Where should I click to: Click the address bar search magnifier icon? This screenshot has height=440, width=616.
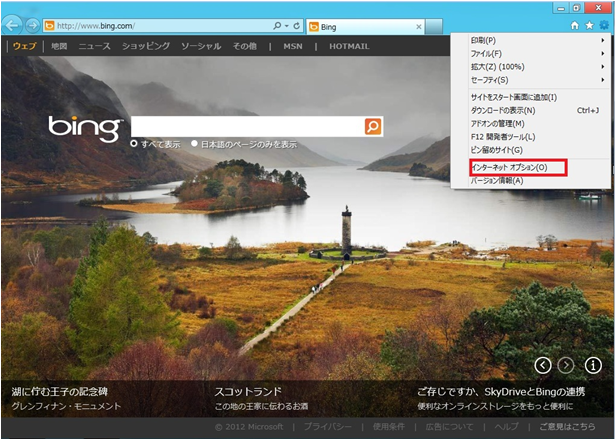pyautogui.click(x=277, y=26)
